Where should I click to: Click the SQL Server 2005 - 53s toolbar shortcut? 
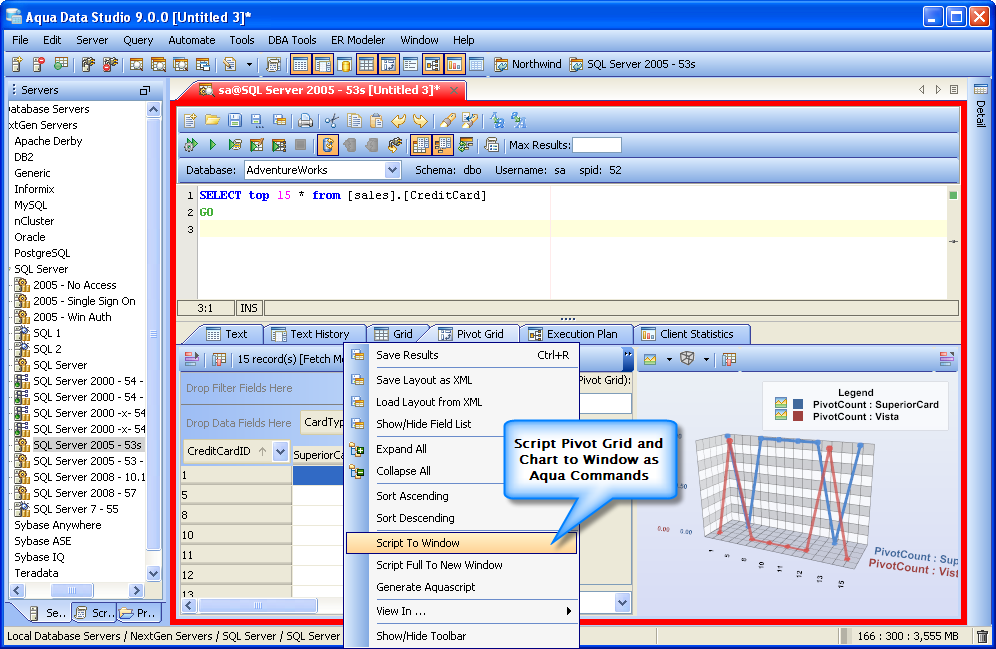pyautogui.click(x=633, y=64)
